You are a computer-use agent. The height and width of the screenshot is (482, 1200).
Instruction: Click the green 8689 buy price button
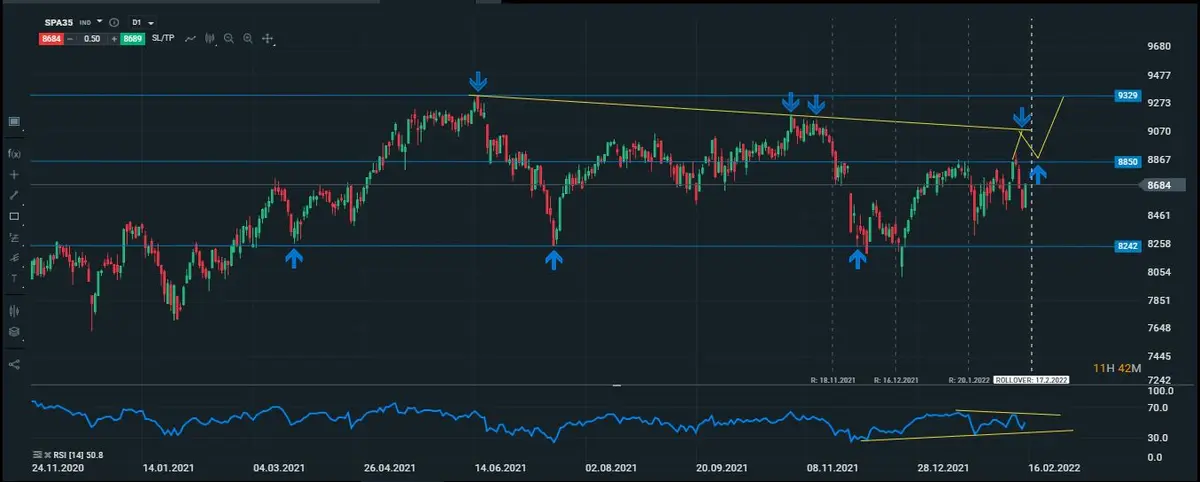coord(133,38)
